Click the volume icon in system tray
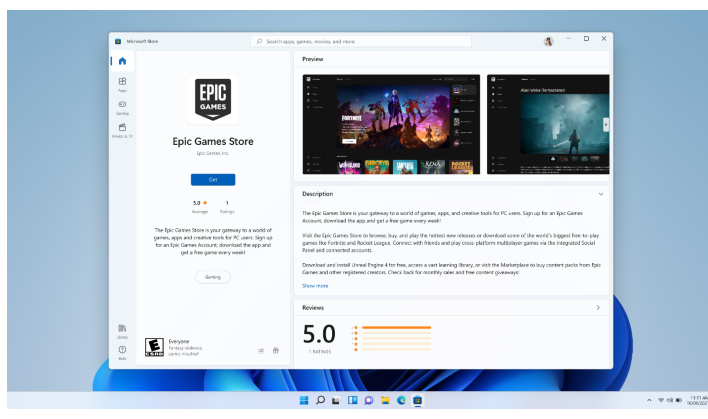The image size is (708, 419). point(669,400)
